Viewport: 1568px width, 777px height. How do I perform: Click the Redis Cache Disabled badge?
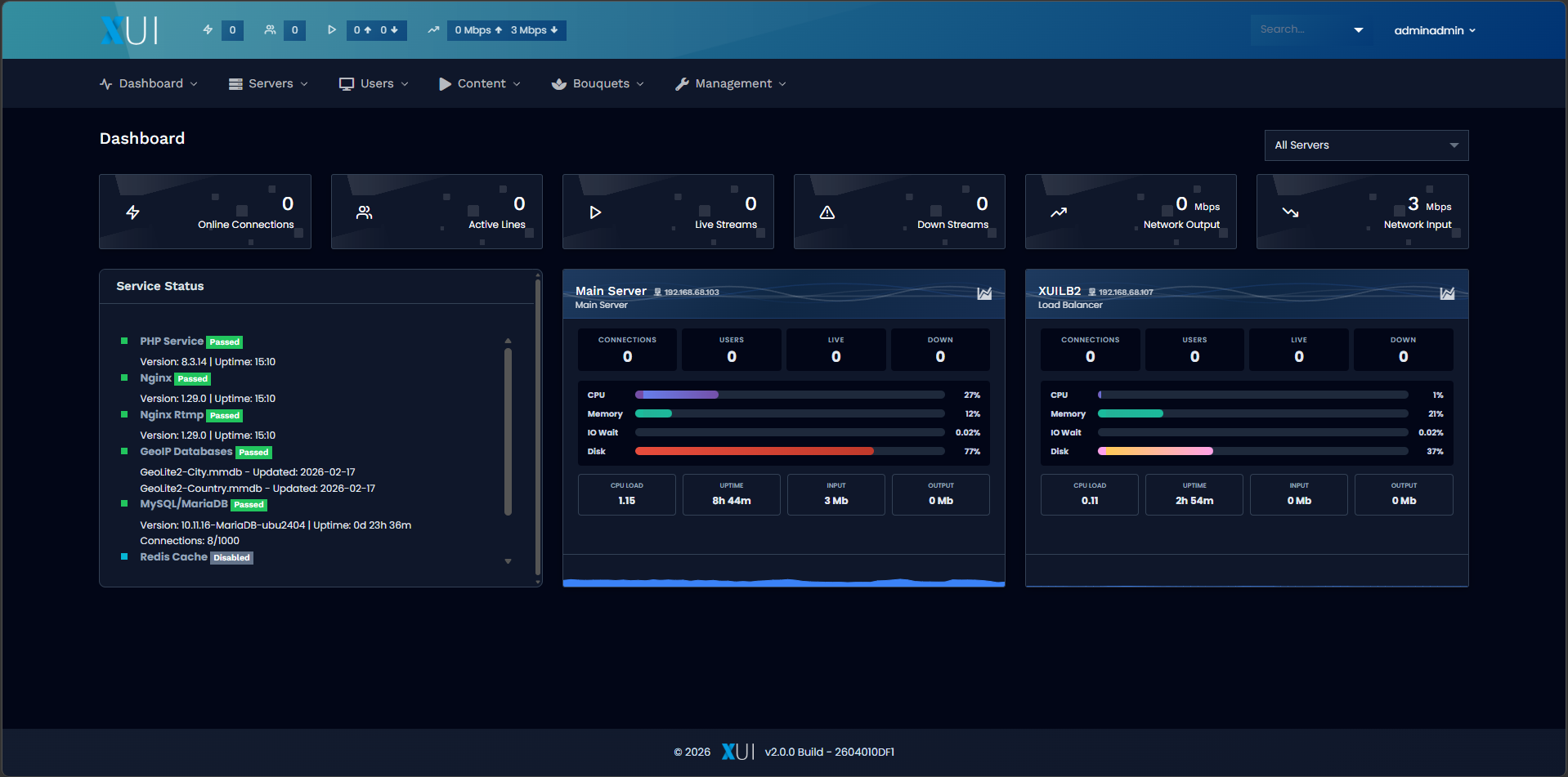click(x=232, y=558)
